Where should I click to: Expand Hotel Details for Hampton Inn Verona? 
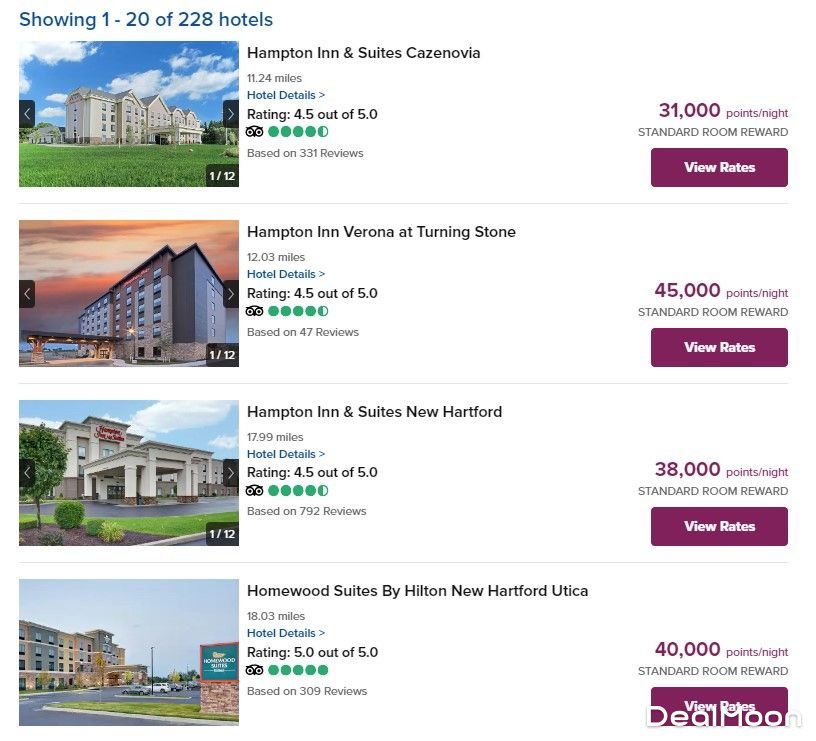tap(286, 274)
